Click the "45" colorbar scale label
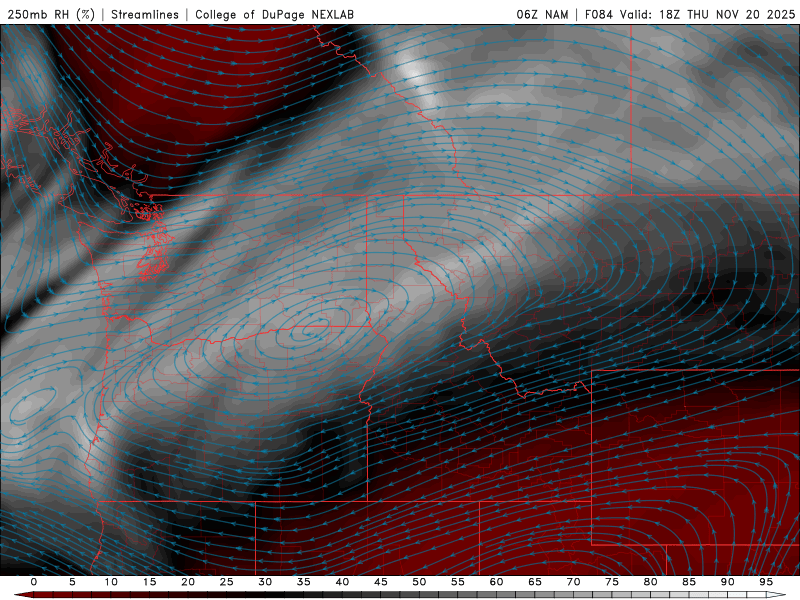The image size is (800, 600). click(381, 582)
